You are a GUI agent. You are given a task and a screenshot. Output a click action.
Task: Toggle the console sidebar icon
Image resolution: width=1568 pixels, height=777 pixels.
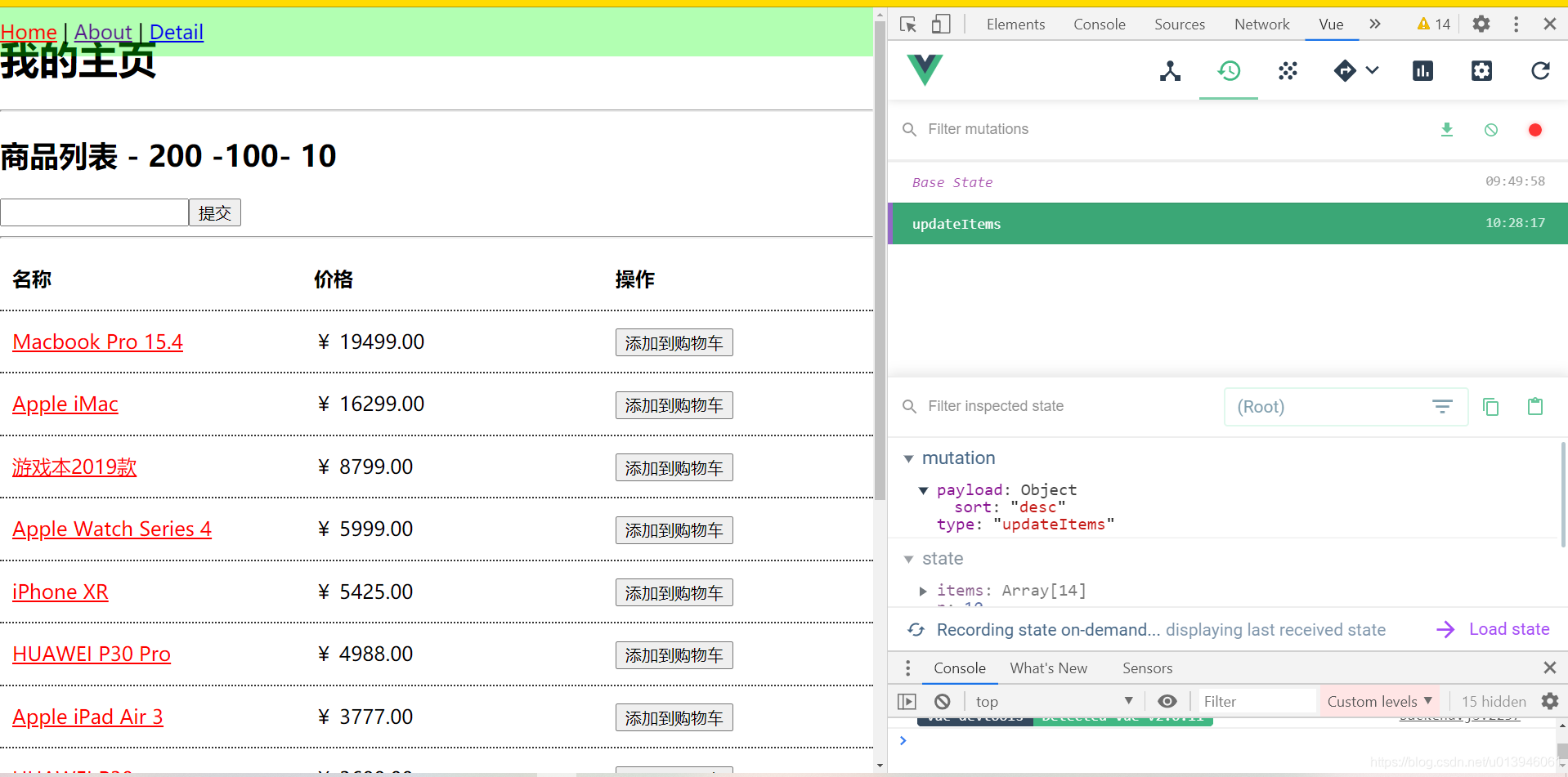[907, 702]
